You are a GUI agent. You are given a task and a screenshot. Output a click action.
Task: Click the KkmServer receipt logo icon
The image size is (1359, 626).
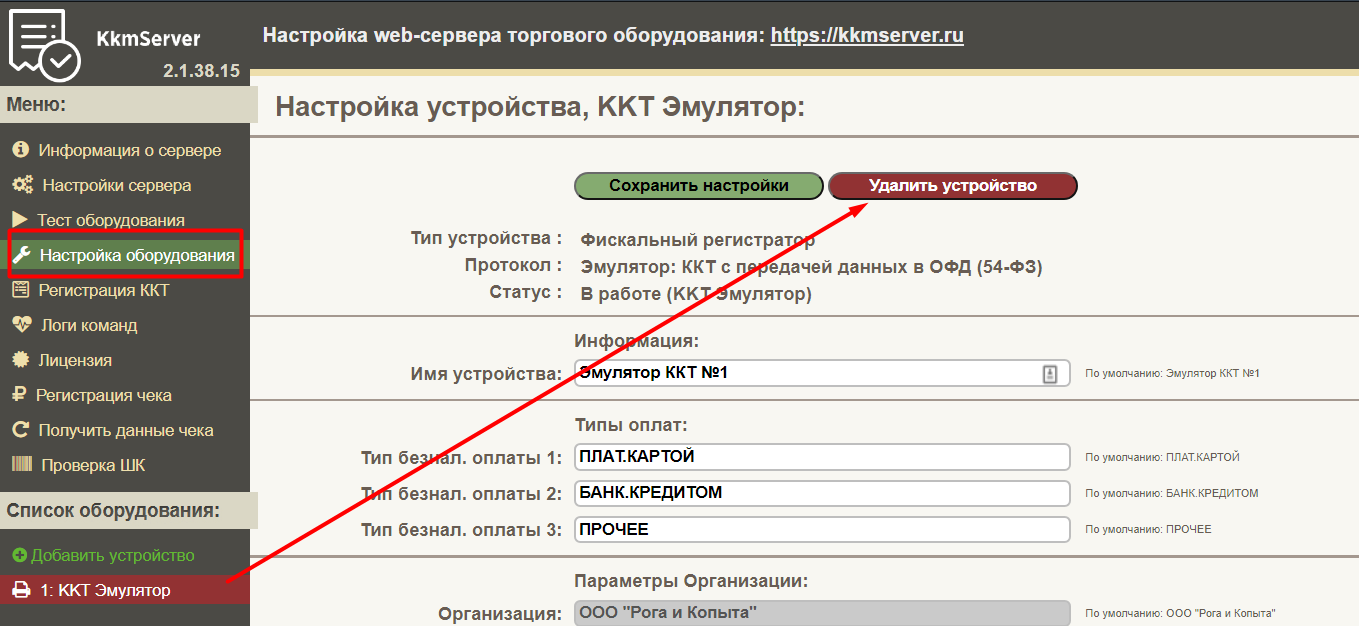[x=44, y=46]
